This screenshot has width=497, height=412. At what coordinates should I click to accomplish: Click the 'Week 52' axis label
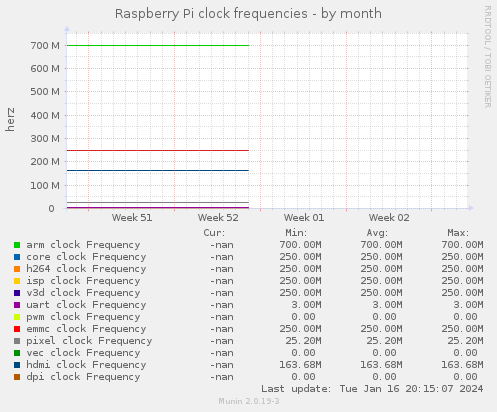tap(218, 218)
